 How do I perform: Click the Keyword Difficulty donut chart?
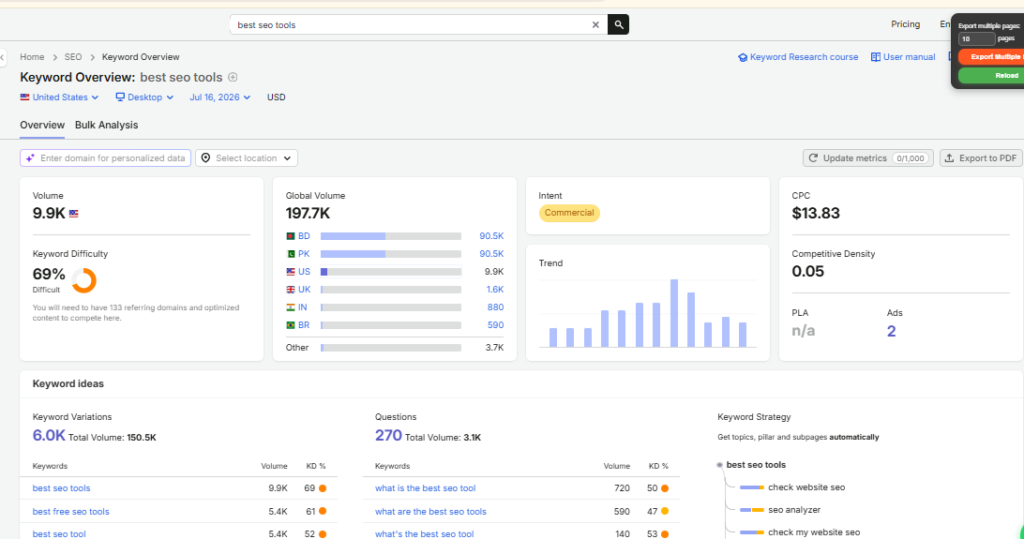pyautogui.click(x=84, y=280)
